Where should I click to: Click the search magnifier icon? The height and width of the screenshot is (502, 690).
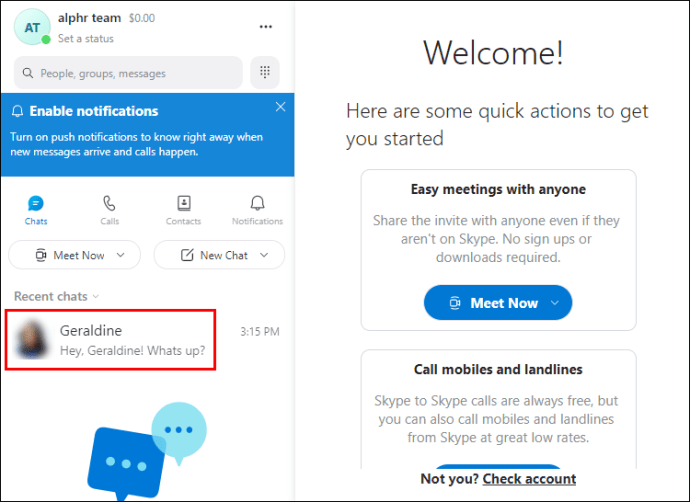point(28,73)
